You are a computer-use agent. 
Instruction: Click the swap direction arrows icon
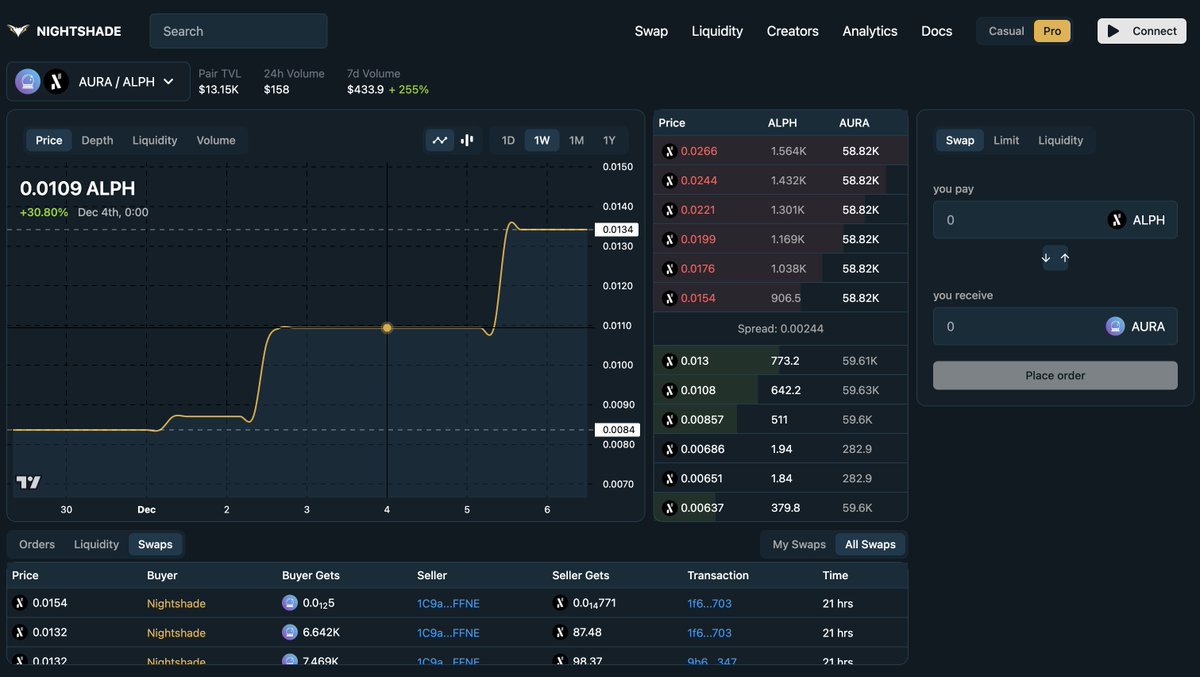1055,258
